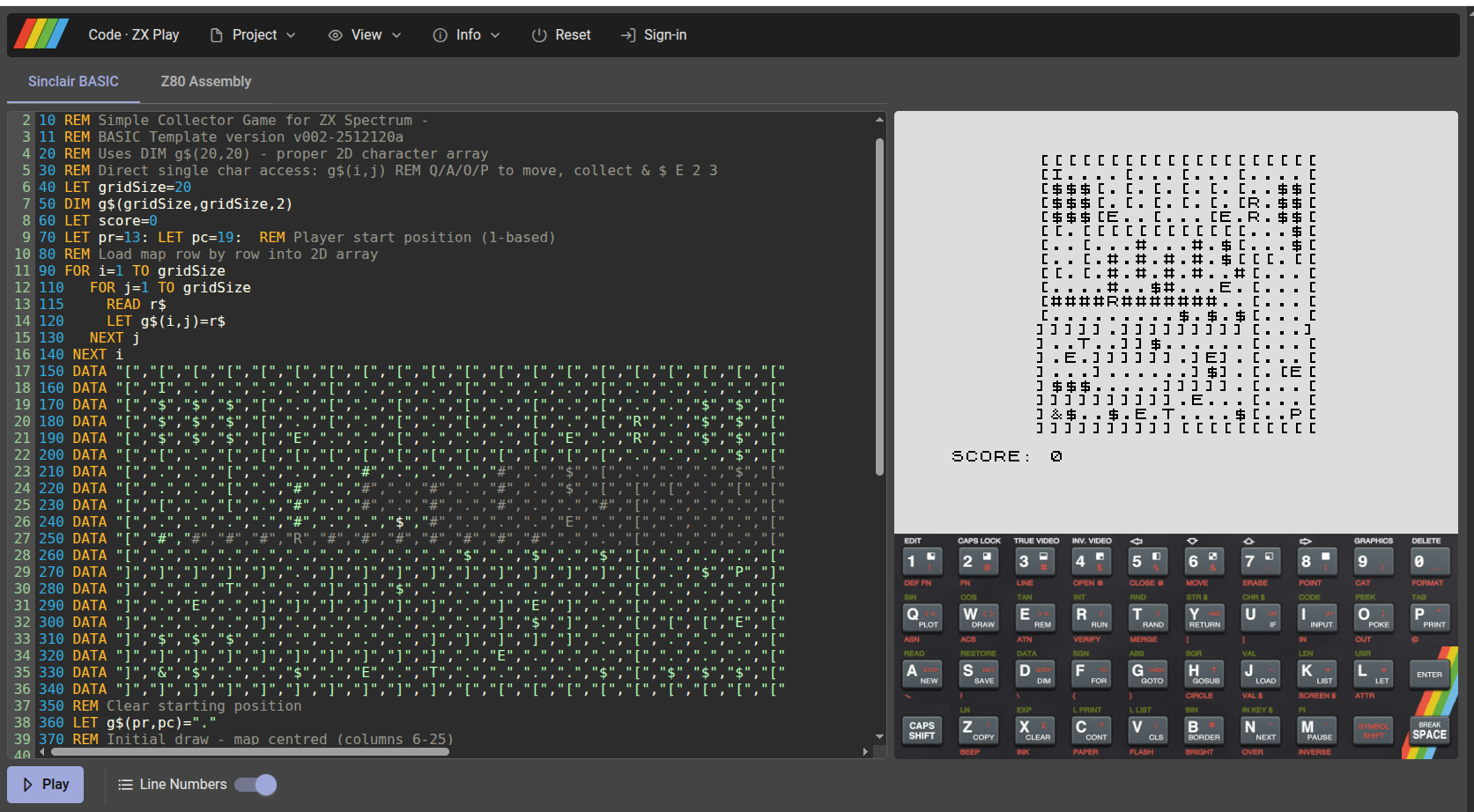Tap the A NEW key
The image size is (1474, 812).
pos(922,674)
